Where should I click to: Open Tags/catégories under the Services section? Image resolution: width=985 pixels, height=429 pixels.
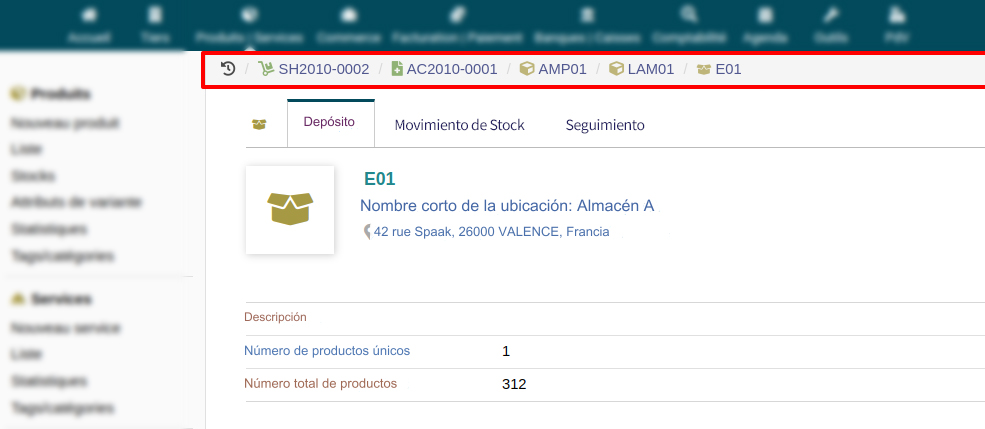62,408
